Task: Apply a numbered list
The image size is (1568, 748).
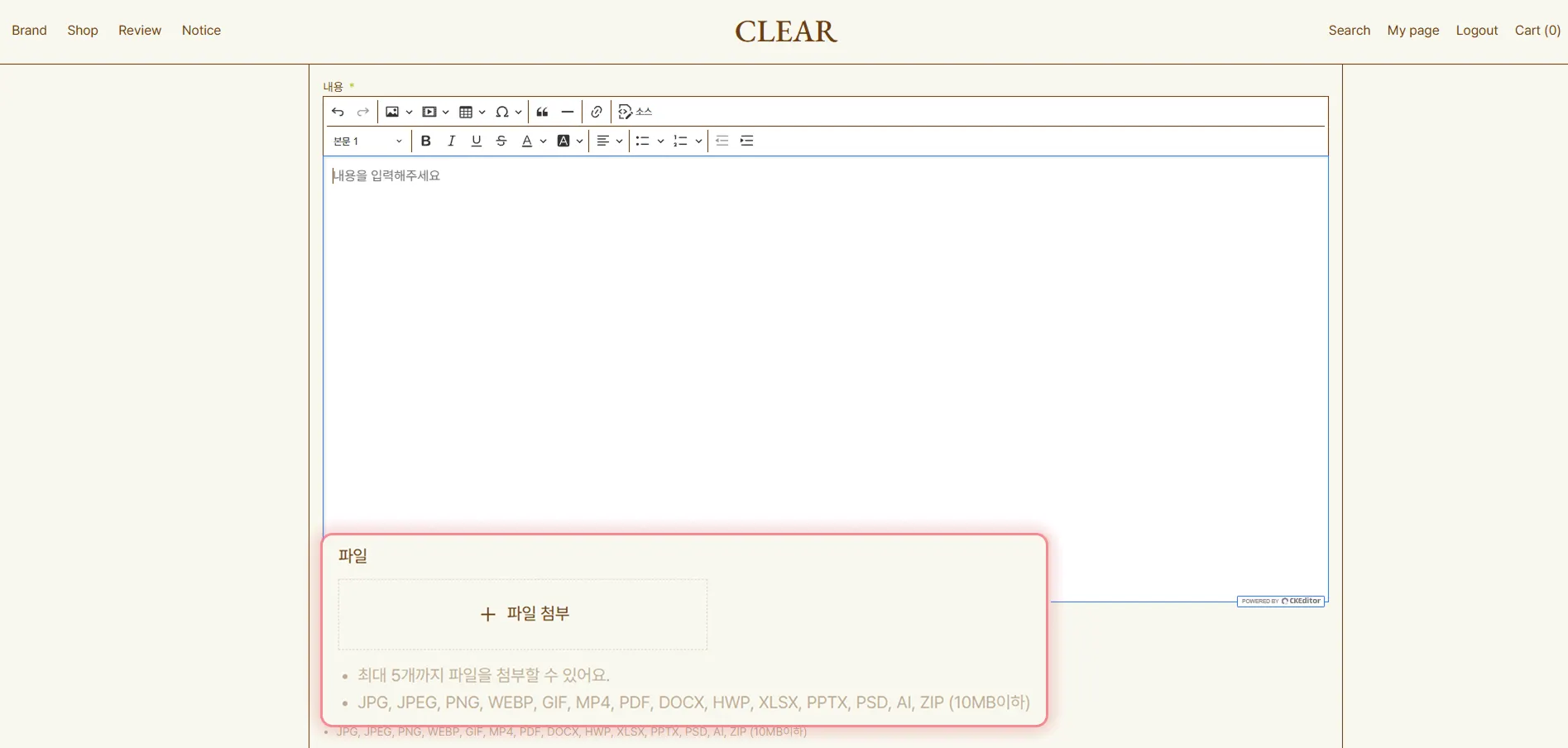Action: tap(680, 141)
